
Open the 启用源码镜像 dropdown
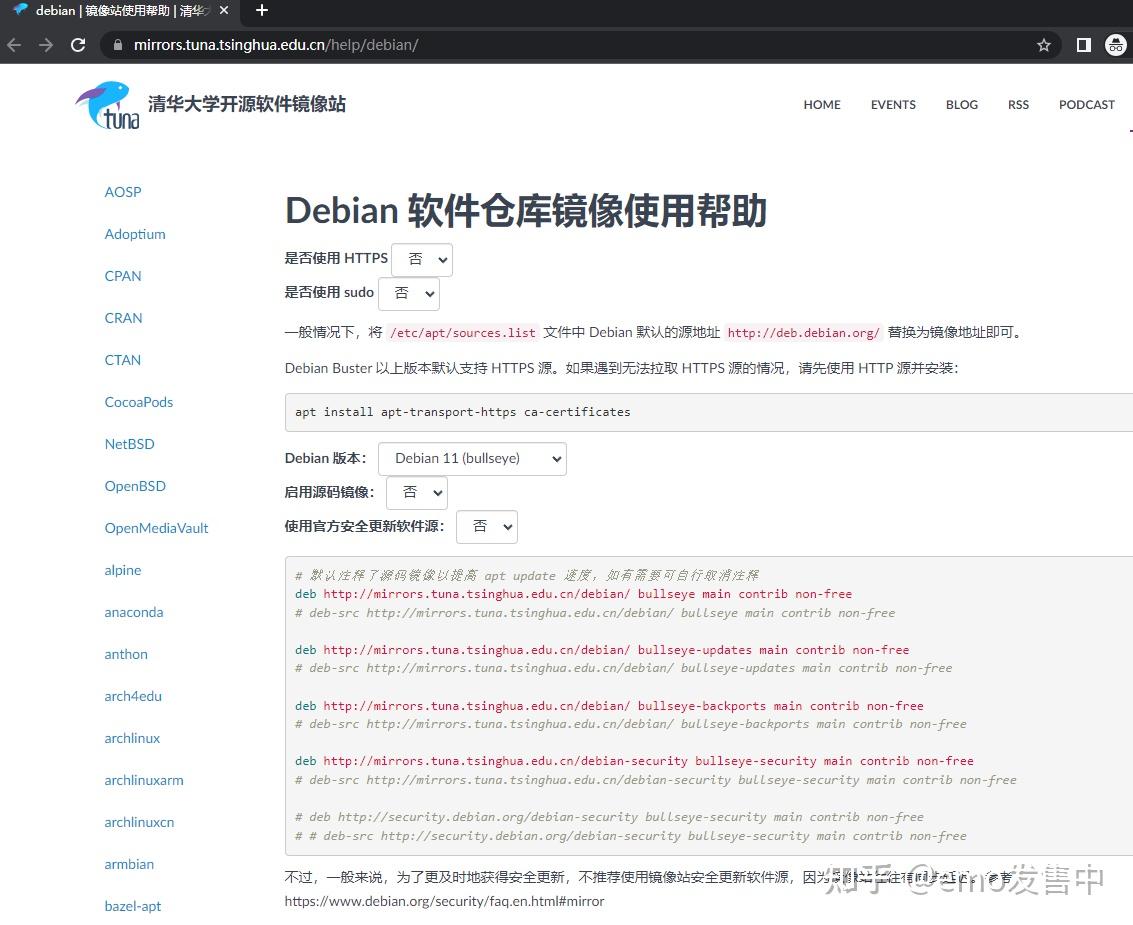point(416,492)
